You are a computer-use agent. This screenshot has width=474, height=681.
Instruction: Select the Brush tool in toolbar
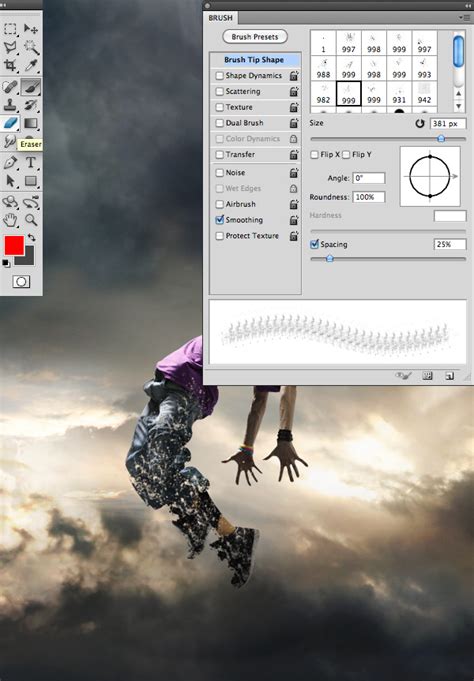[30, 86]
